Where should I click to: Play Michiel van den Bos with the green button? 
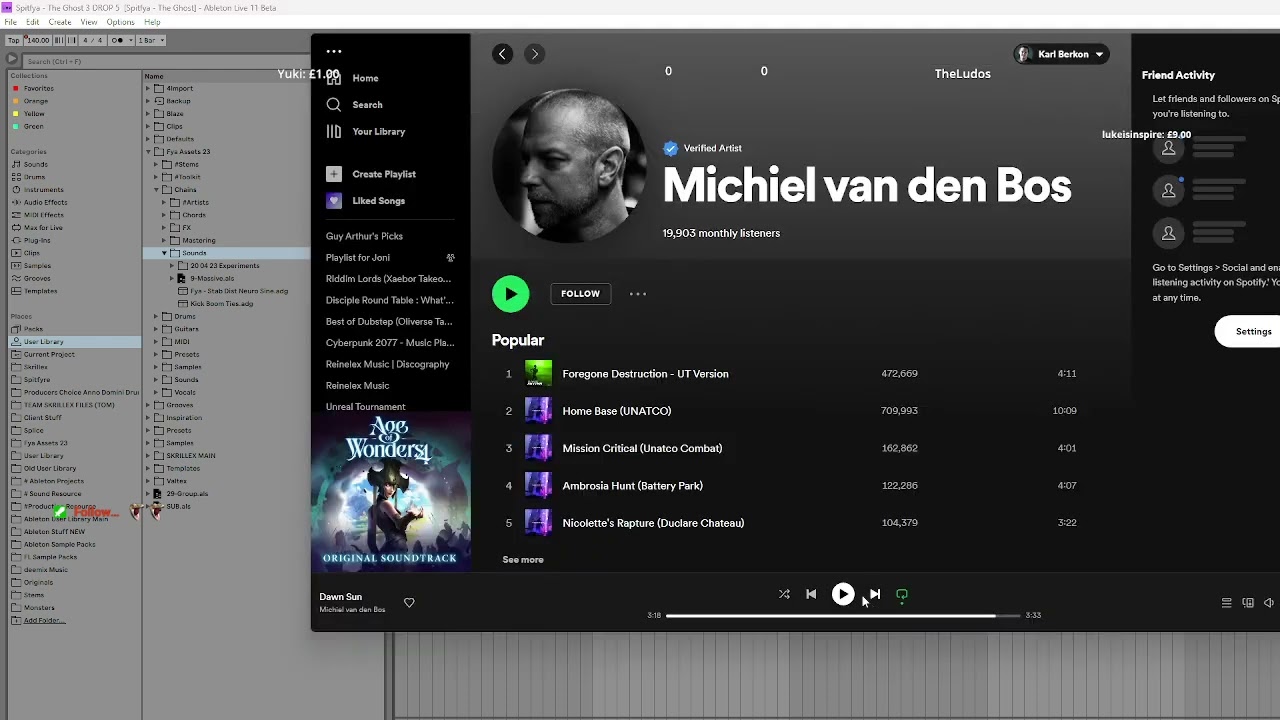[510, 294]
